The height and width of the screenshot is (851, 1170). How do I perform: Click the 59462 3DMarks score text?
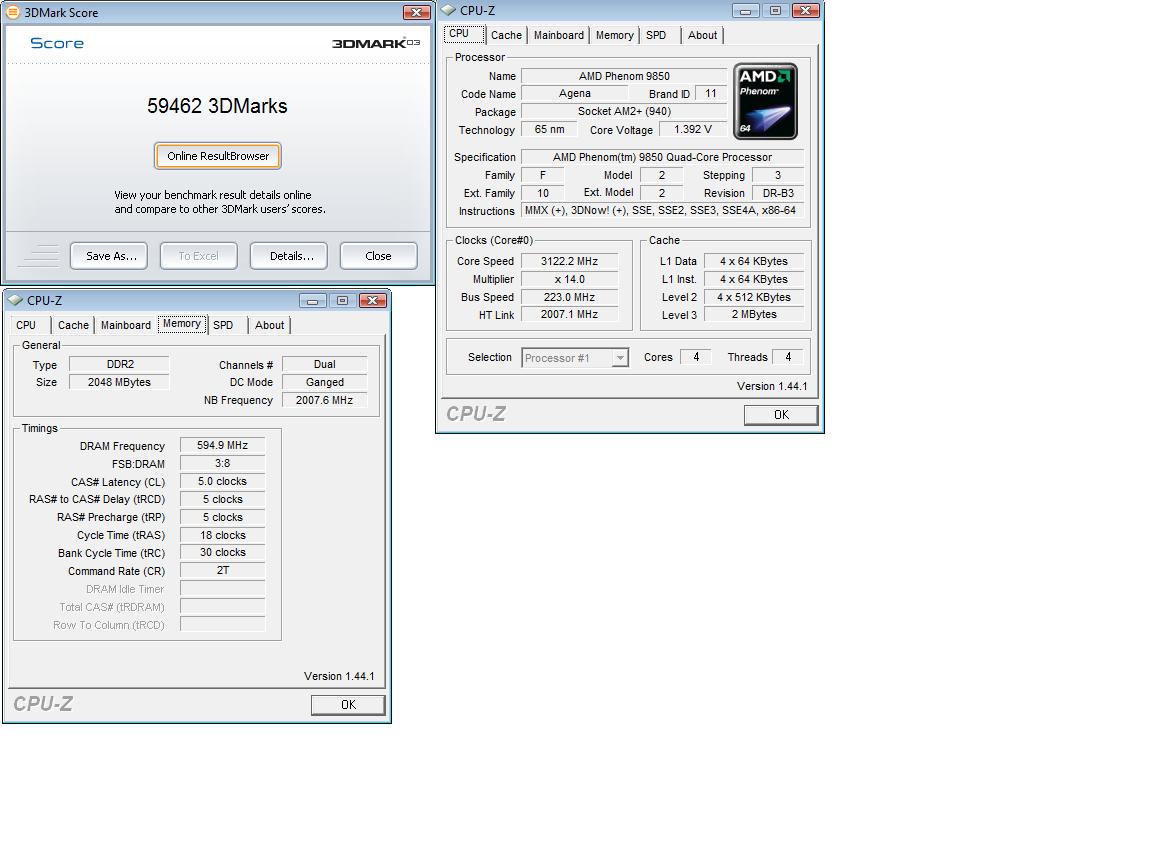coord(217,106)
